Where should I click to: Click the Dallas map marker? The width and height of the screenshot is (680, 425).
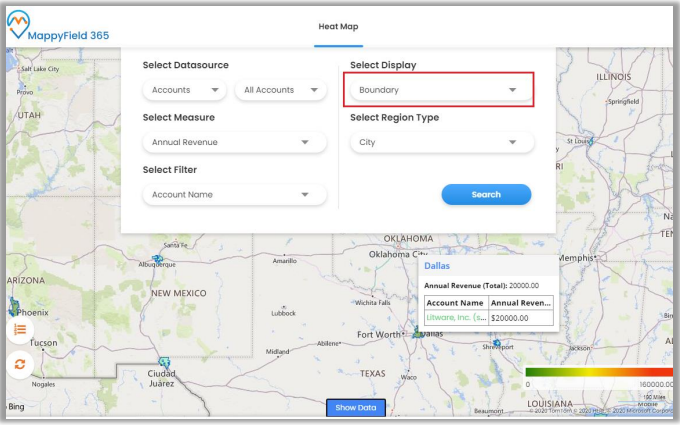pyautogui.click(x=417, y=332)
